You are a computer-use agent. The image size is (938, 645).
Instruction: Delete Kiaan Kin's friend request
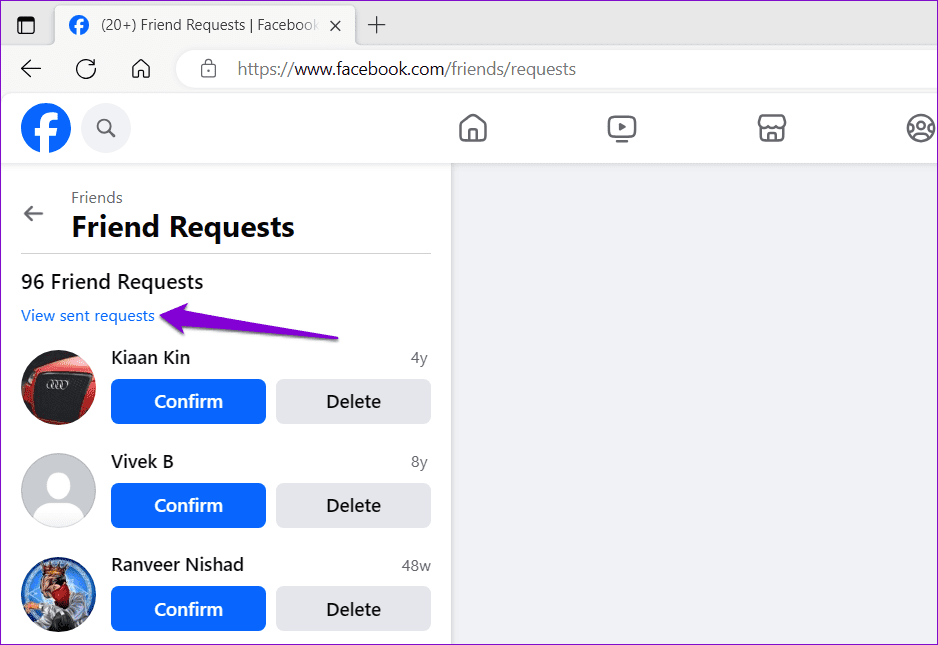pyautogui.click(x=353, y=402)
